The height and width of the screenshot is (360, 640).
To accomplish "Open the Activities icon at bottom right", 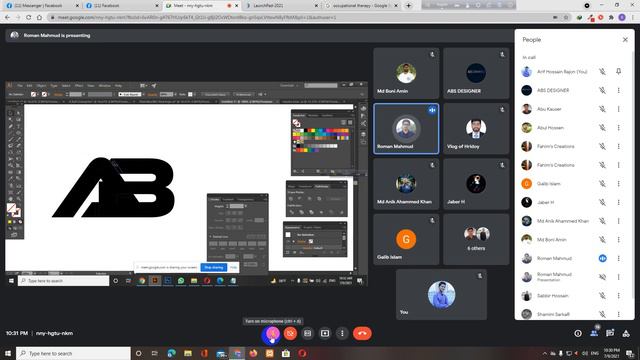I will tap(626, 333).
